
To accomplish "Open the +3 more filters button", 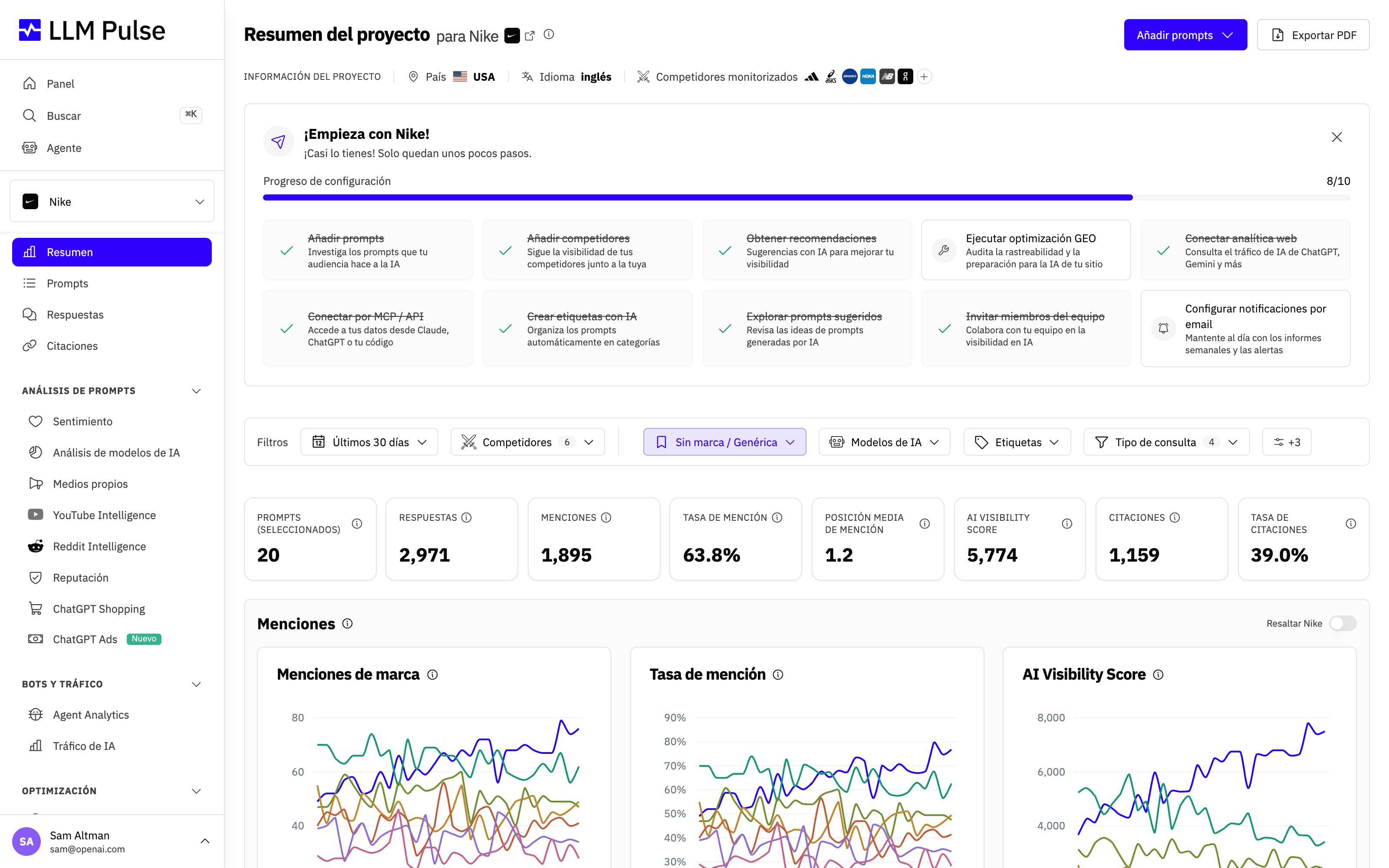I will pos(1287,442).
